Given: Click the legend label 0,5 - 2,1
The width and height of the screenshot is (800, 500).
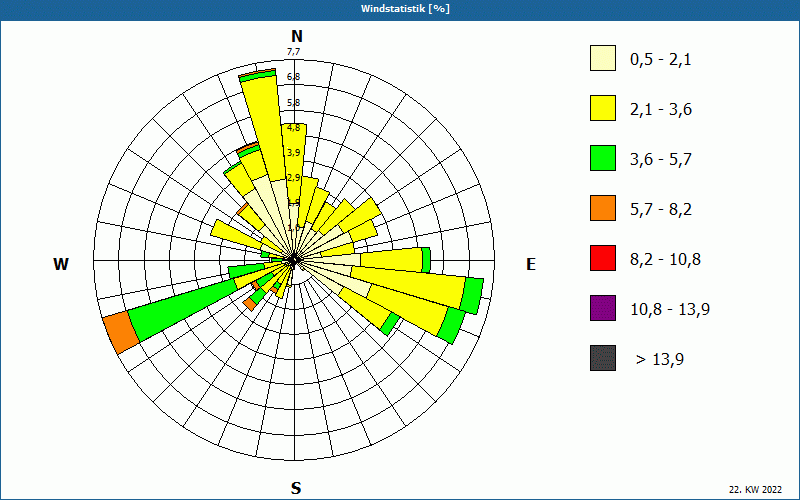Looking at the screenshot, I should 660,60.
